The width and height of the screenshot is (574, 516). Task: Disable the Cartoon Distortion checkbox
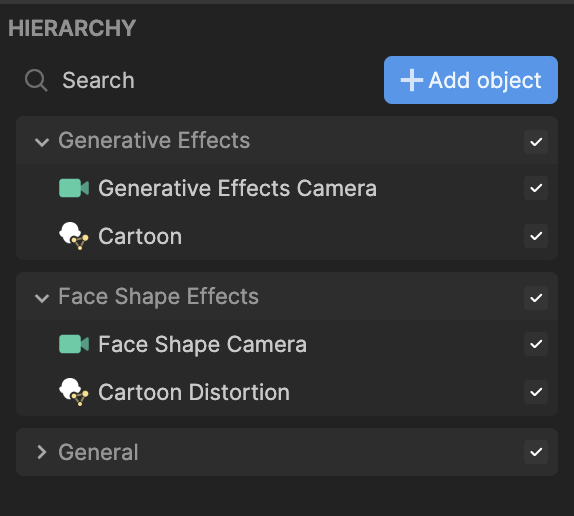pos(536,392)
